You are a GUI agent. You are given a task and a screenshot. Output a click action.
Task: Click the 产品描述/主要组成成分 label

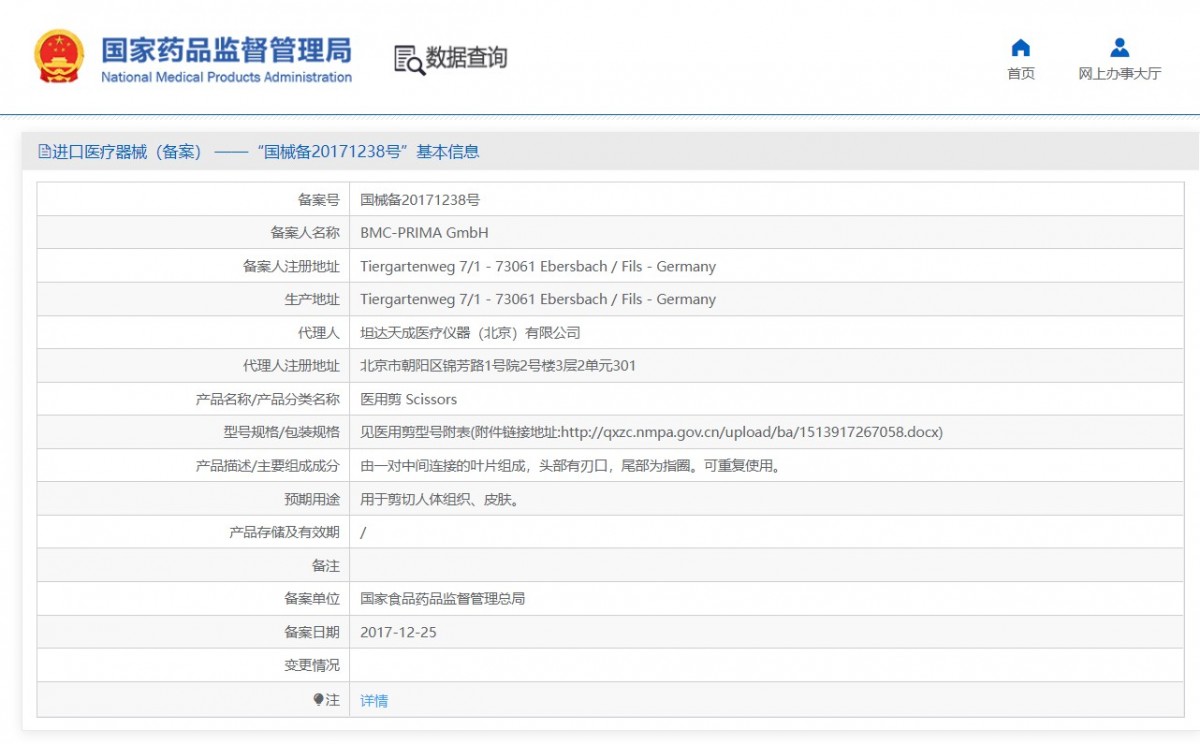tap(268, 466)
